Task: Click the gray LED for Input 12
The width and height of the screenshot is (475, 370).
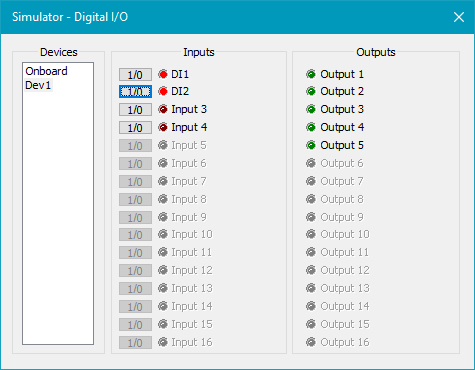Action: pyautogui.click(x=163, y=270)
